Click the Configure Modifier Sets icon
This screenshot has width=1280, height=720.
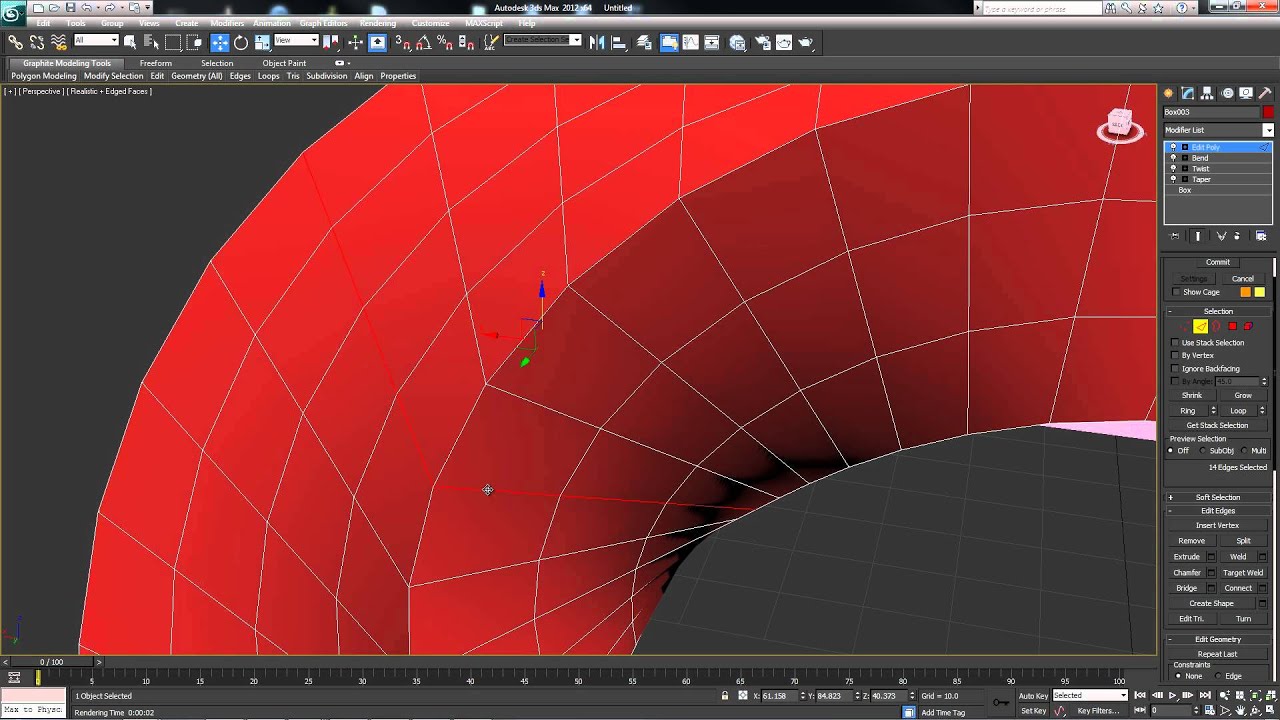click(x=1261, y=236)
